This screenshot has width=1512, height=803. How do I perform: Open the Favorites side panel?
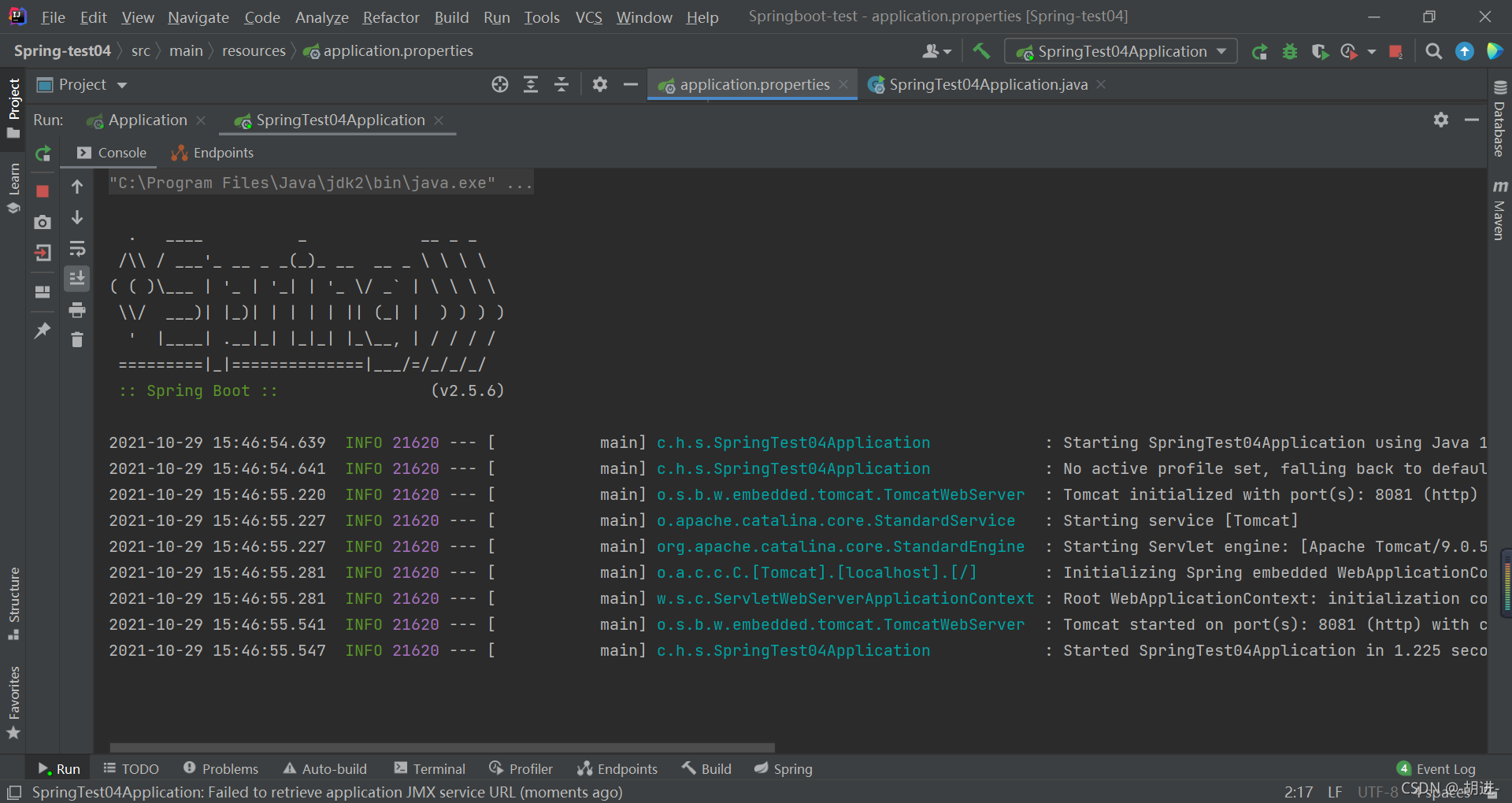pos(13,702)
